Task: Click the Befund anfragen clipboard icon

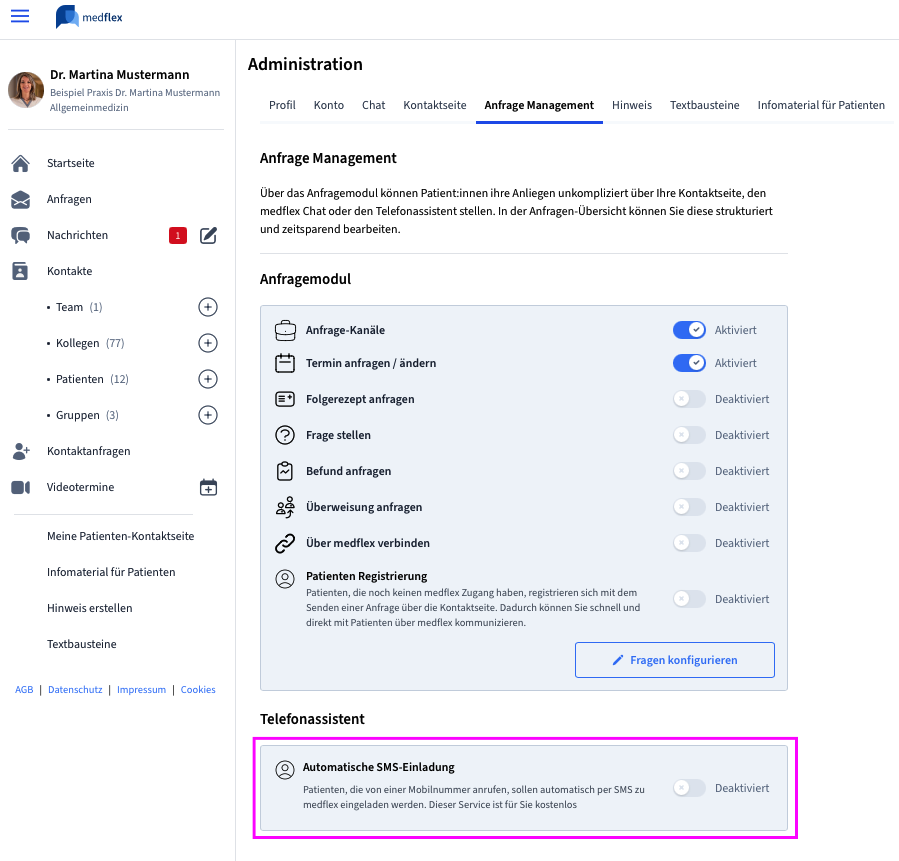Action: click(x=285, y=471)
